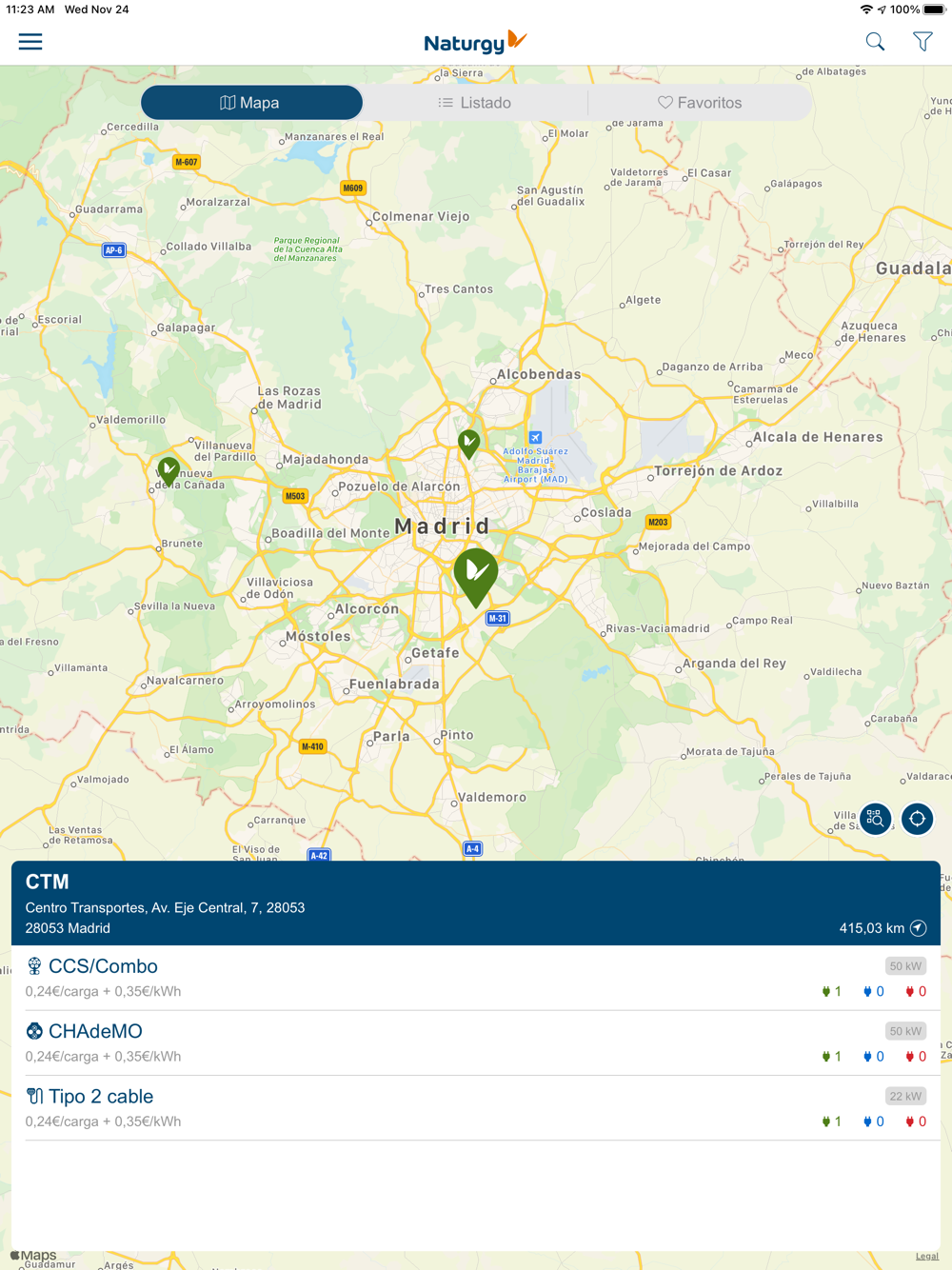Viewport: 952px width, 1270px height.
Task: Open the Tipo 2 cable connector row
Action: tap(476, 1108)
